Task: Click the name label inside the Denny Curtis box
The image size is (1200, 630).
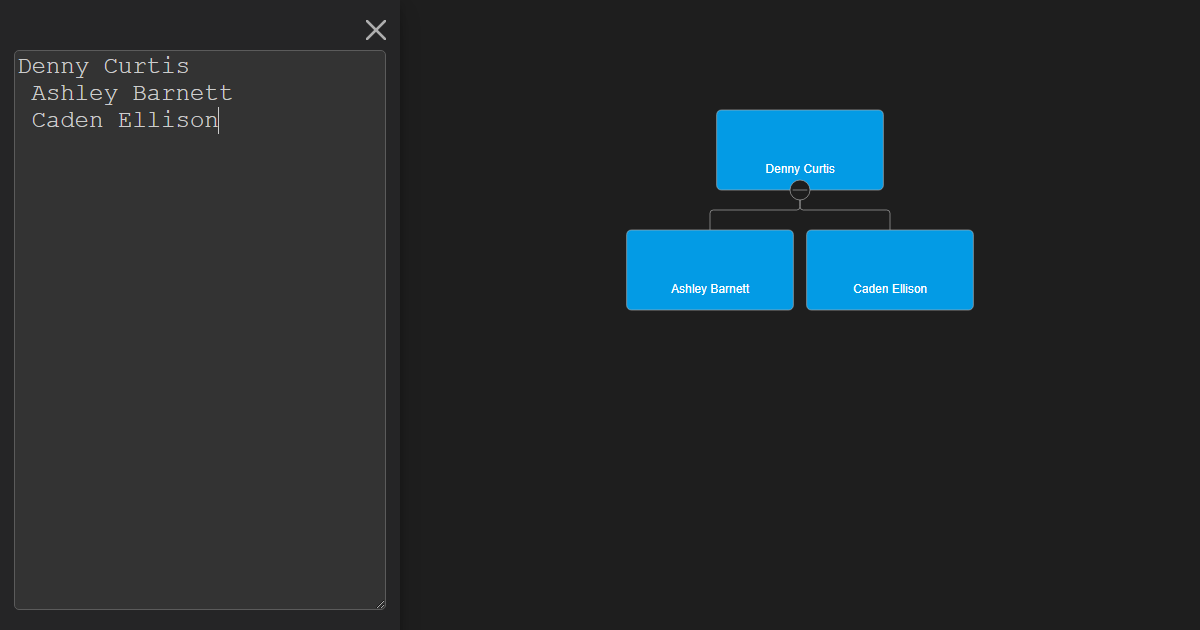Action: [x=800, y=168]
